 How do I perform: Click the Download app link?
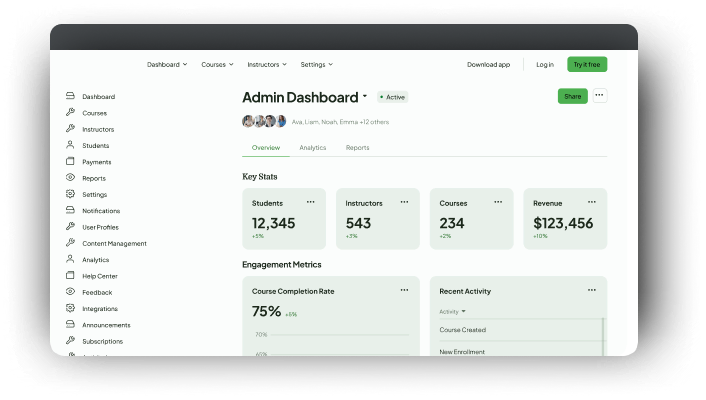coord(489,65)
